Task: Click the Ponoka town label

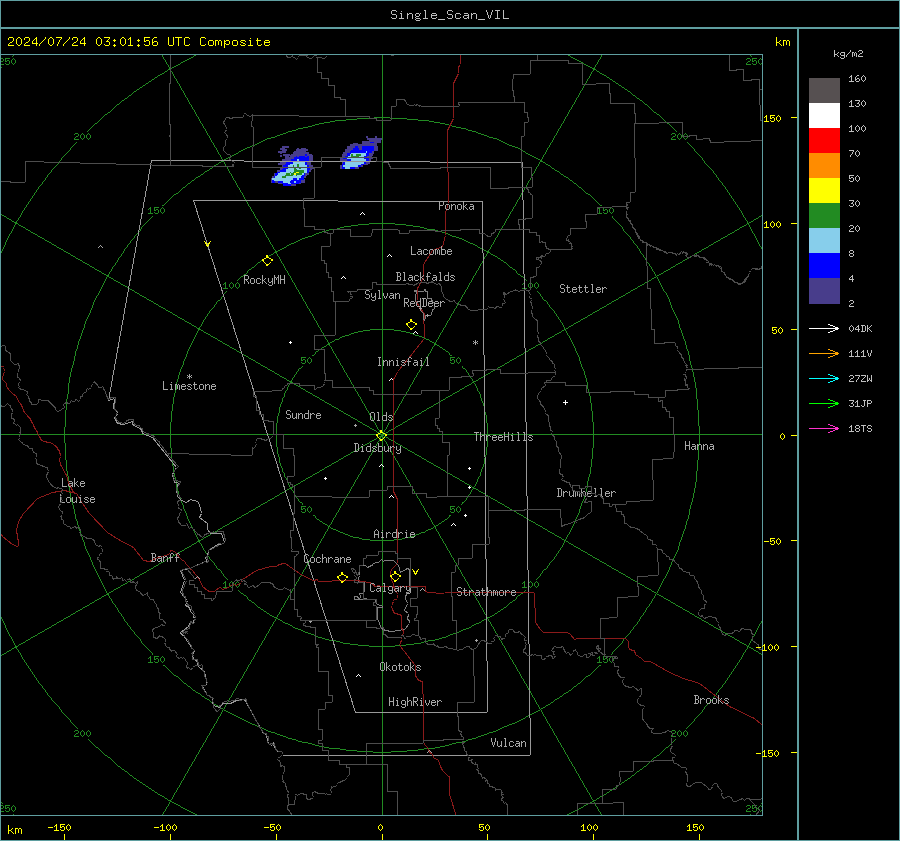Action: (x=456, y=206)
